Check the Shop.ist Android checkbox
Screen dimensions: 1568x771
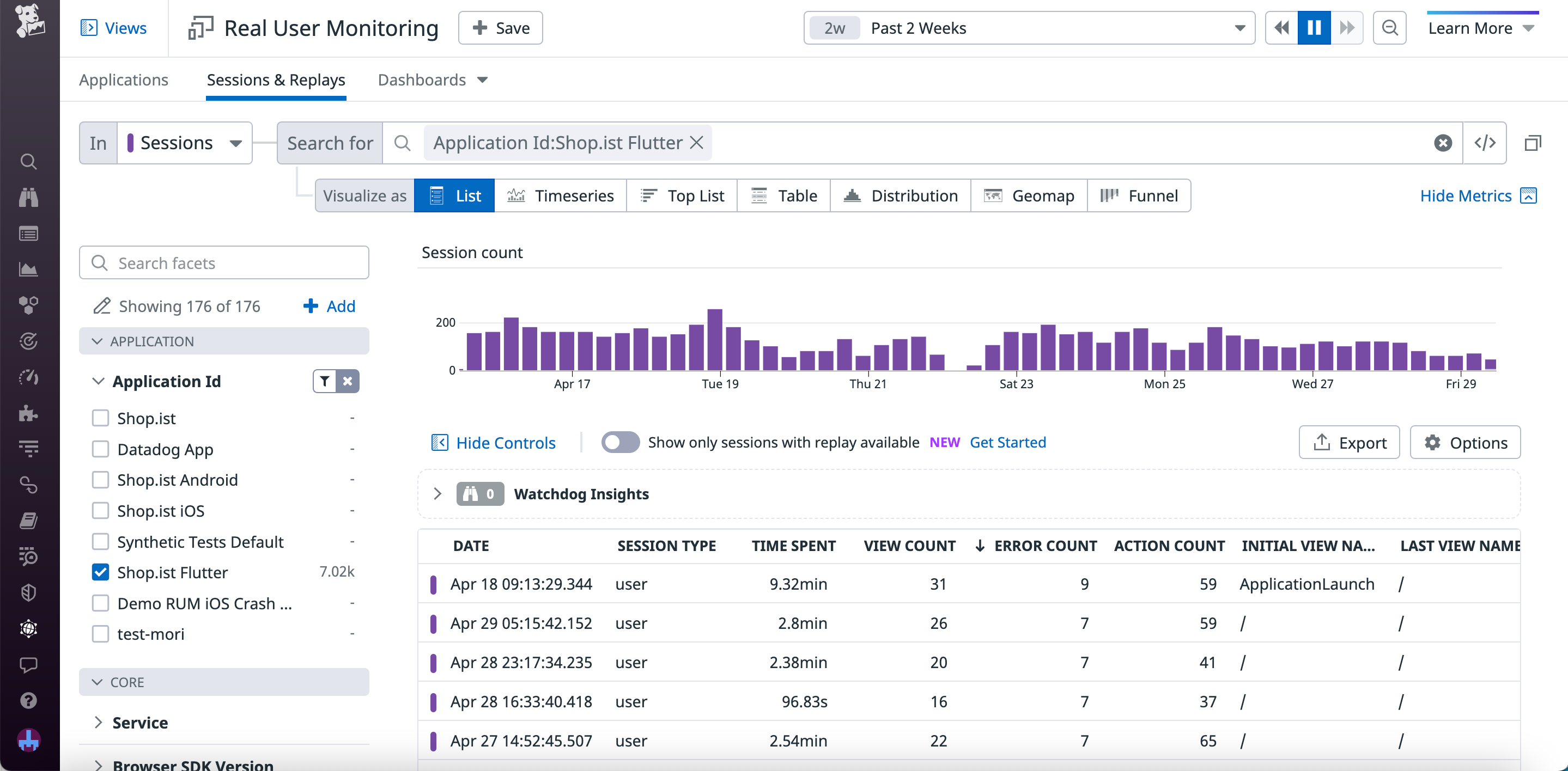100,480
